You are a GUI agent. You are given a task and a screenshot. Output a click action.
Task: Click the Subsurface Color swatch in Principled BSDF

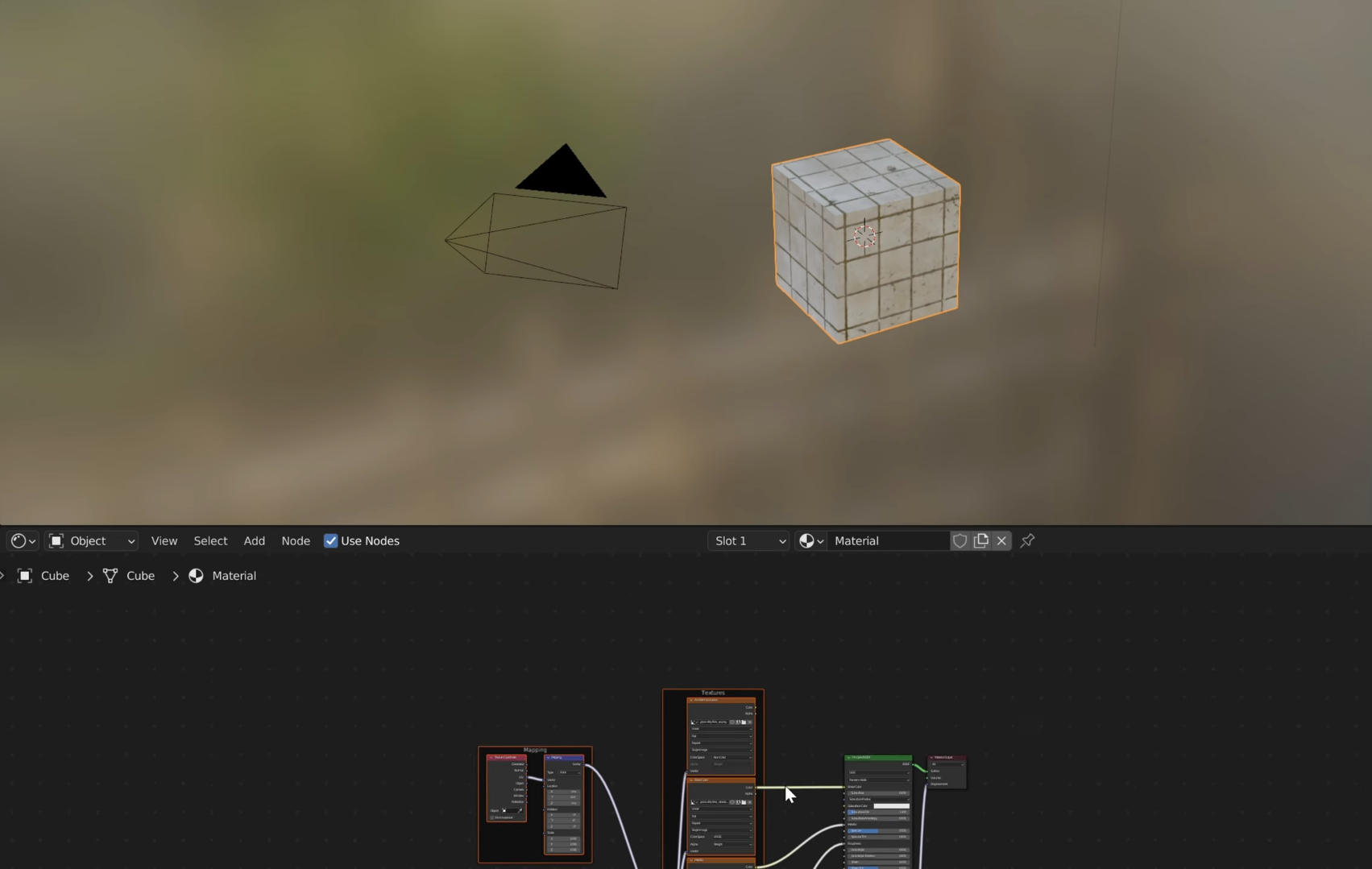tap(891, 806)
